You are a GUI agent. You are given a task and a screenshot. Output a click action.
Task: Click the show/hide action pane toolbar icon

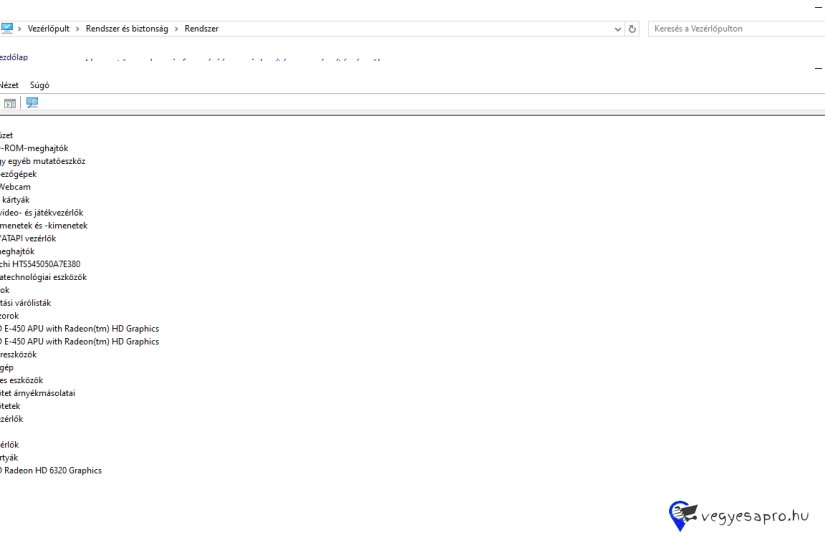10,103
